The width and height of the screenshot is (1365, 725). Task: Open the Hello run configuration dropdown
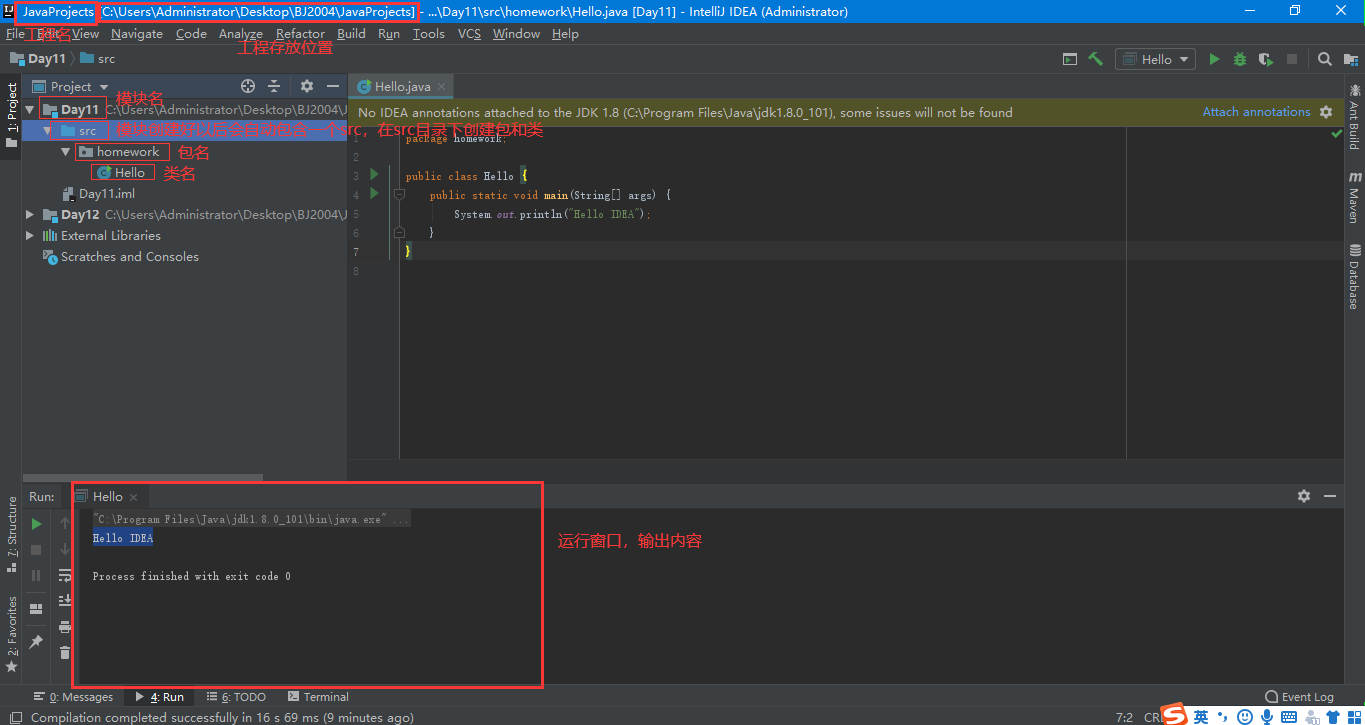click(x=1156, y=59)
